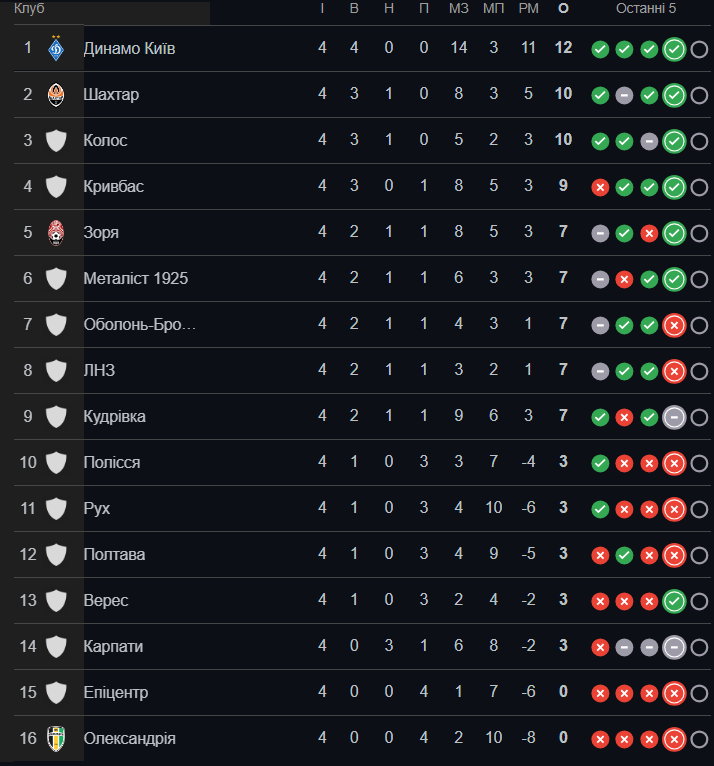The width and height of the screenshot is (714, 766).
Task: Click the Dynamo Kyiv club crest
Action: pos(56,48)
